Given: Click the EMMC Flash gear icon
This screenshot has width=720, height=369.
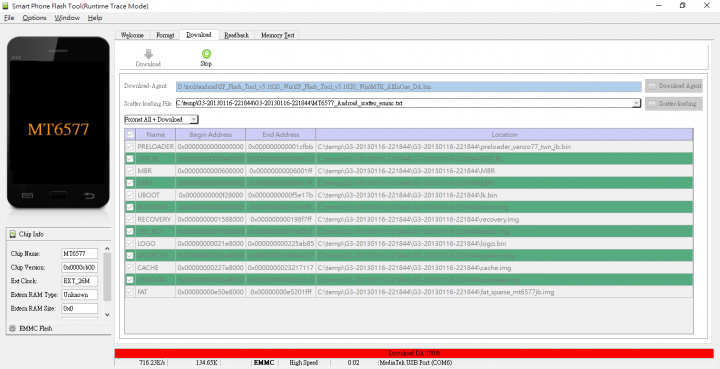Looking at the screenshot, I should coord(12,329).
